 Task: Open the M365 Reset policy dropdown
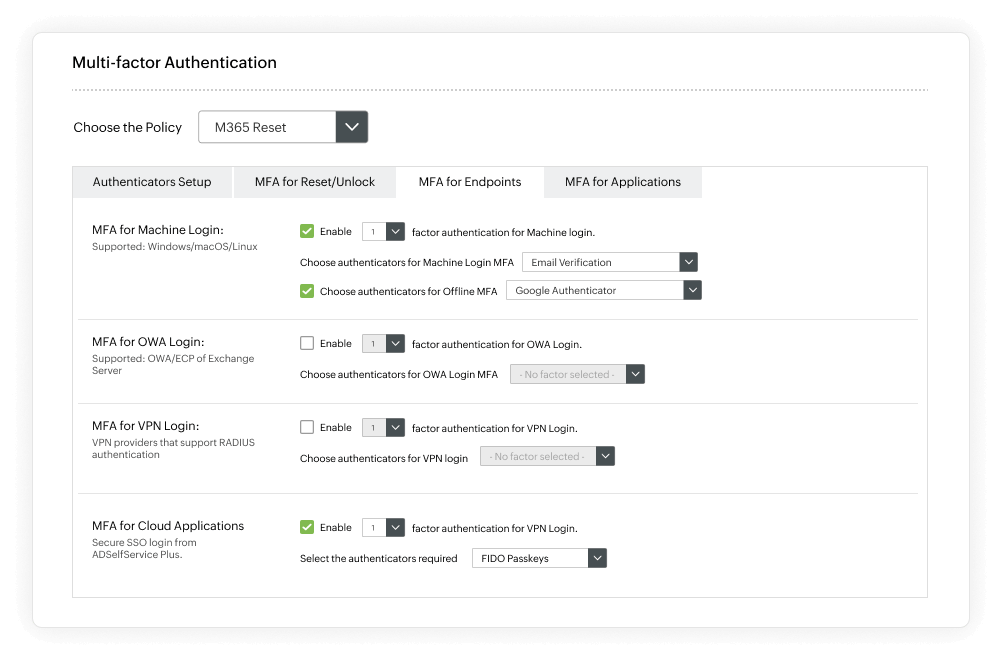click(x=350, y=126)
